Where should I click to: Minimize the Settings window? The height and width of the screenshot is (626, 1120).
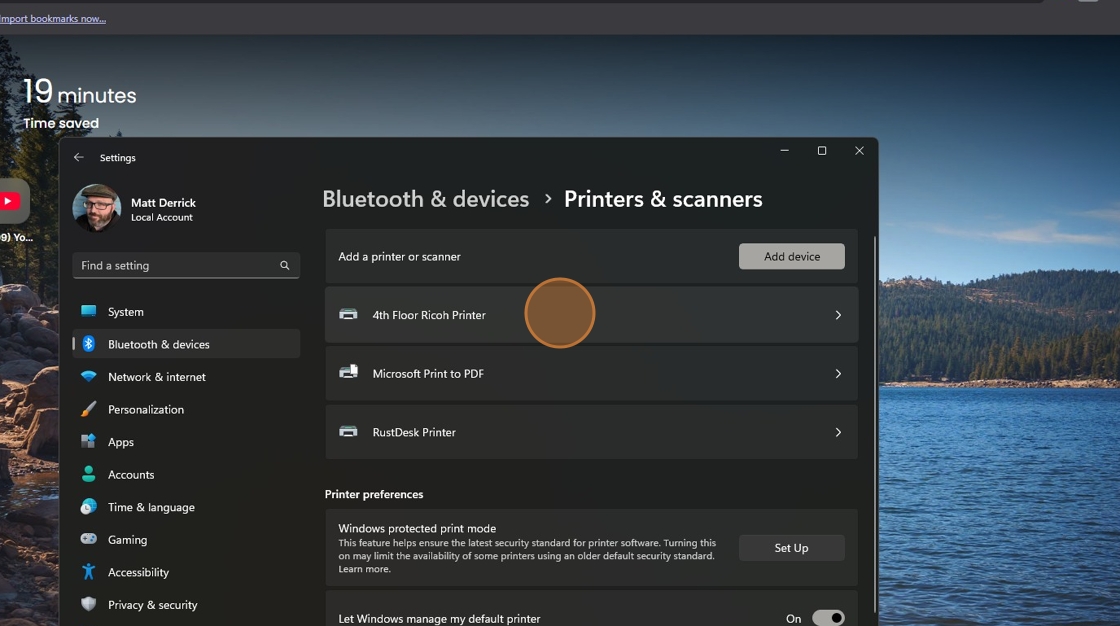coord(784,151)
